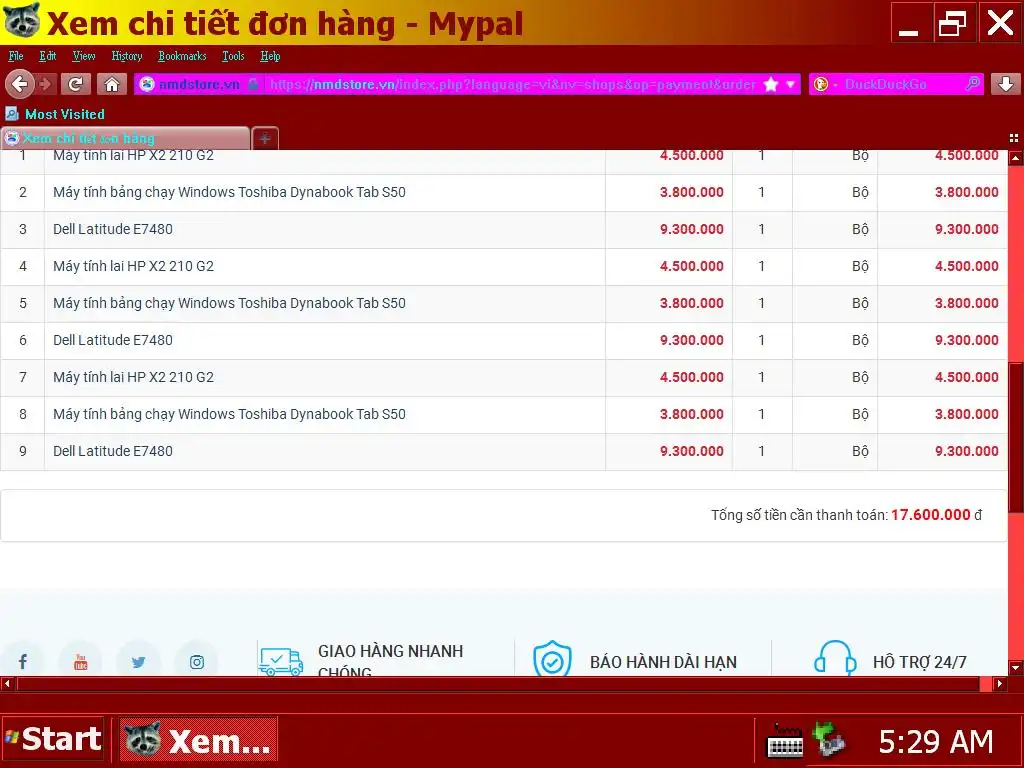Click the horizontal scrollbar left arrow
The image size is (1024, 768).
[7, 684]
